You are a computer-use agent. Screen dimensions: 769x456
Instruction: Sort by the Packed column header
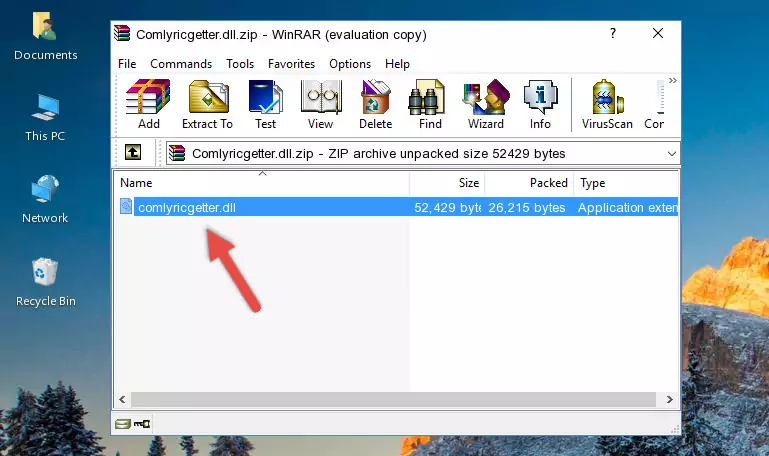pyautogui.click(x=529, y=183)
